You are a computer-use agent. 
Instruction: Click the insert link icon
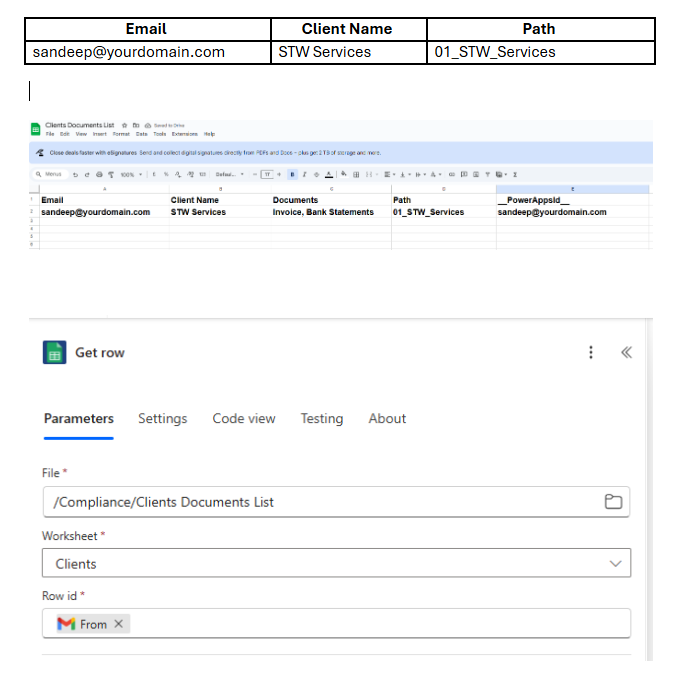(x=452, y=175)
